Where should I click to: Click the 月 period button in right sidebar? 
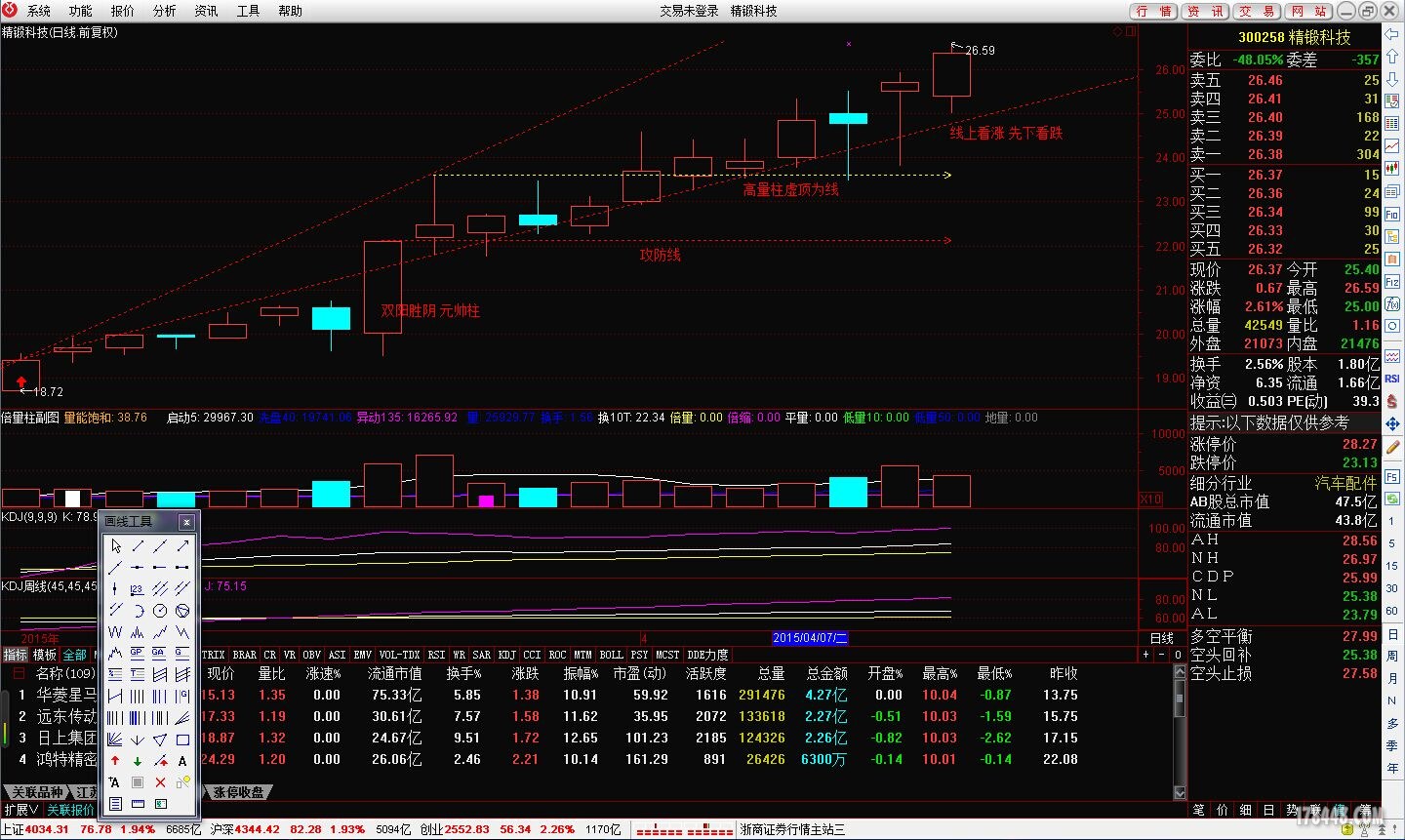coord(1392,678)
